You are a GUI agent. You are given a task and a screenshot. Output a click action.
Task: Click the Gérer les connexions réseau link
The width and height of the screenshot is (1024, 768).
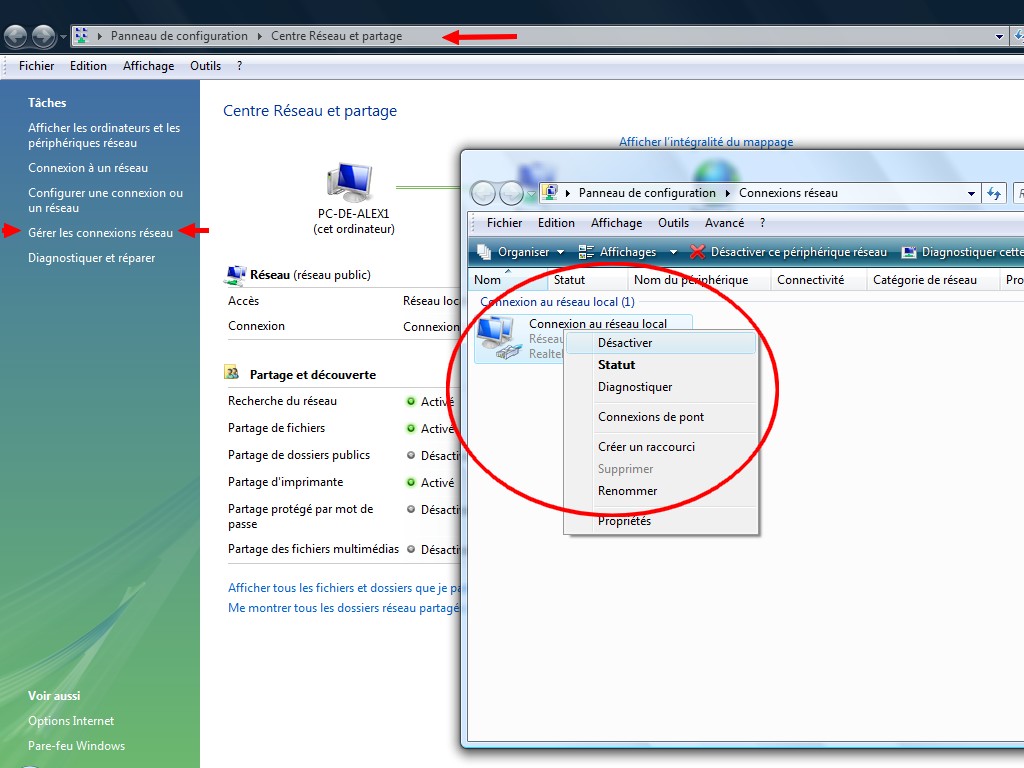(x=100, y=233)
